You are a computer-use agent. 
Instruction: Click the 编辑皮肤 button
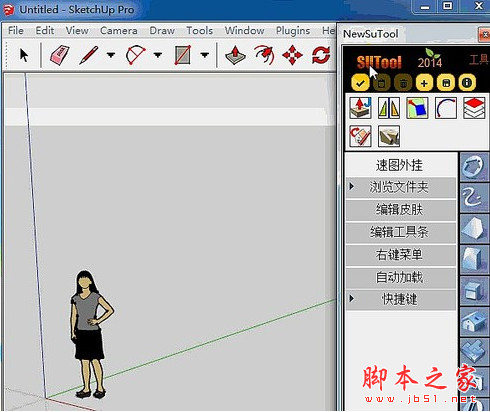(x=401, y=210)
